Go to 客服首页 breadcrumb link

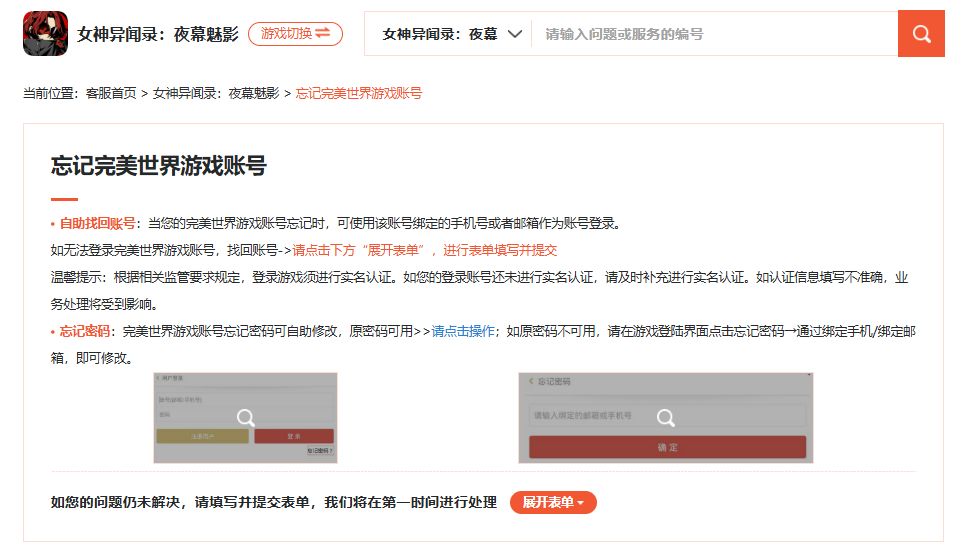tap(111, 94)
